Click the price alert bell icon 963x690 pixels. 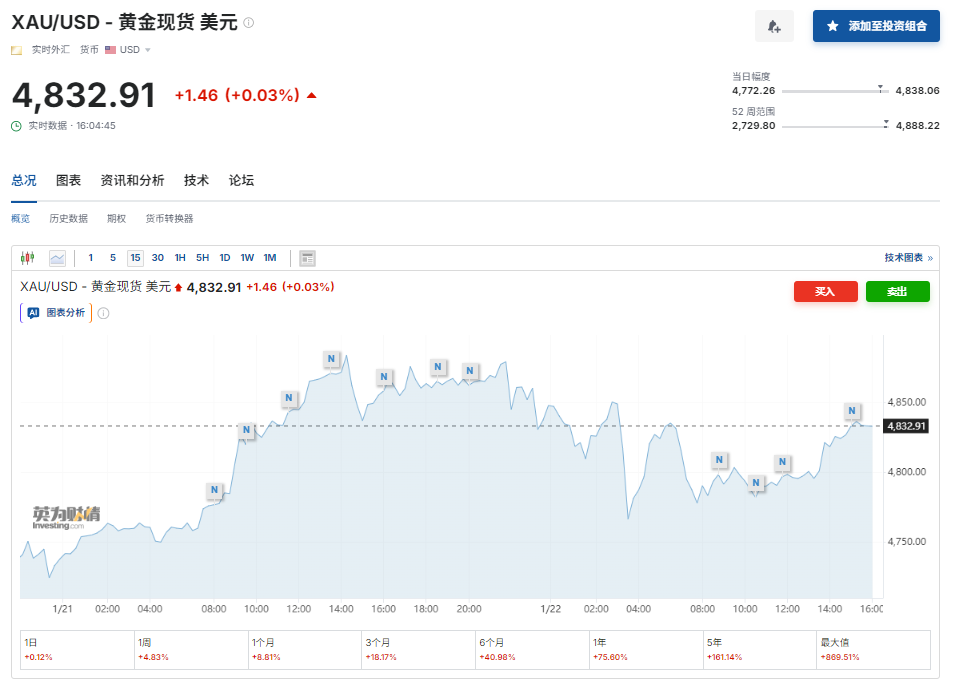pyautogui.click(x=774, y=27)
